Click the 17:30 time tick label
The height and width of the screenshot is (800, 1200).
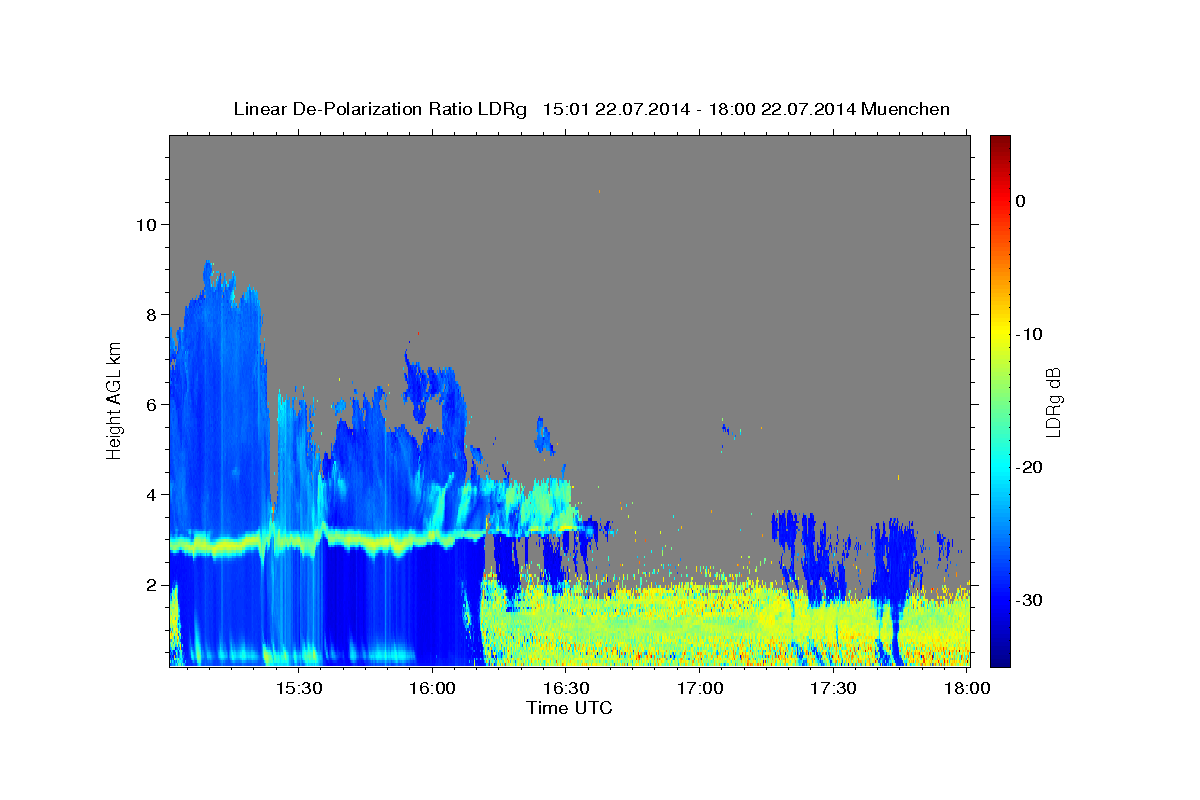tap(833, 688)
